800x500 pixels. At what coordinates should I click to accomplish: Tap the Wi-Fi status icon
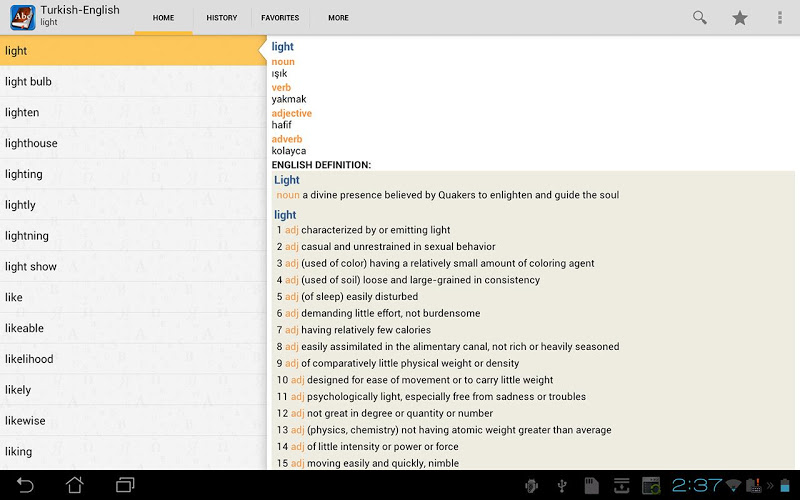pyautogui.click(x=734, y=486)
